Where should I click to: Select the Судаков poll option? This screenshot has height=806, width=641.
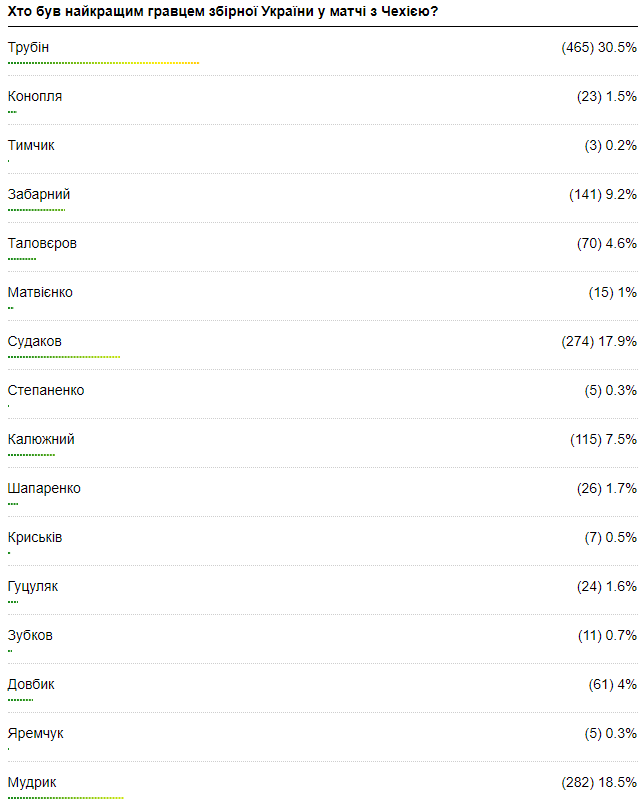[x=35, y=342]
